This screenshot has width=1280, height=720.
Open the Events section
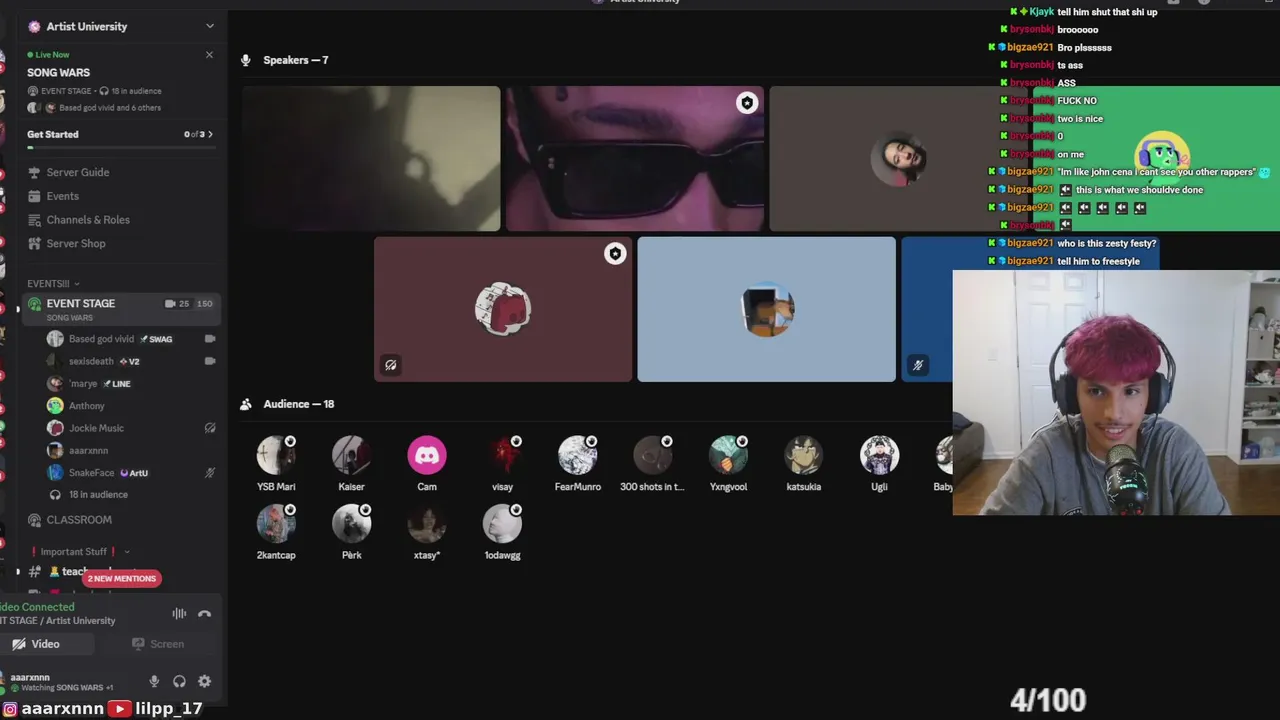coord(62,196)
